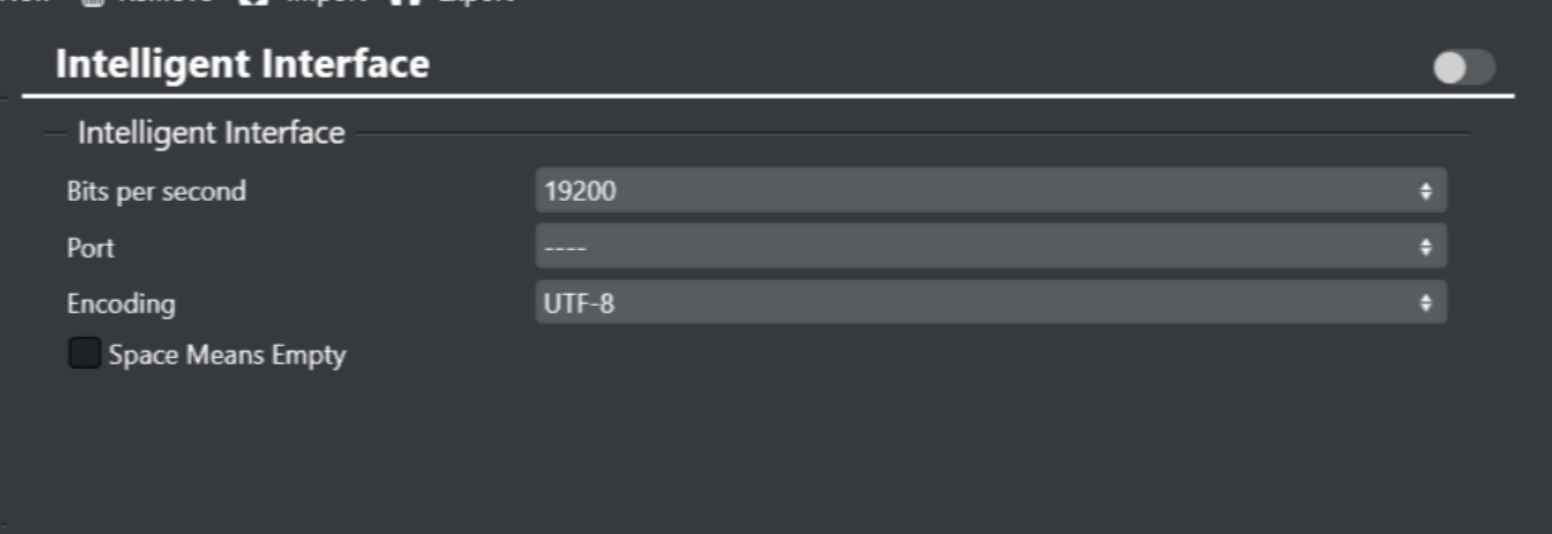Open the Port dropdown

pyautogui.click(x=990, y=246)
